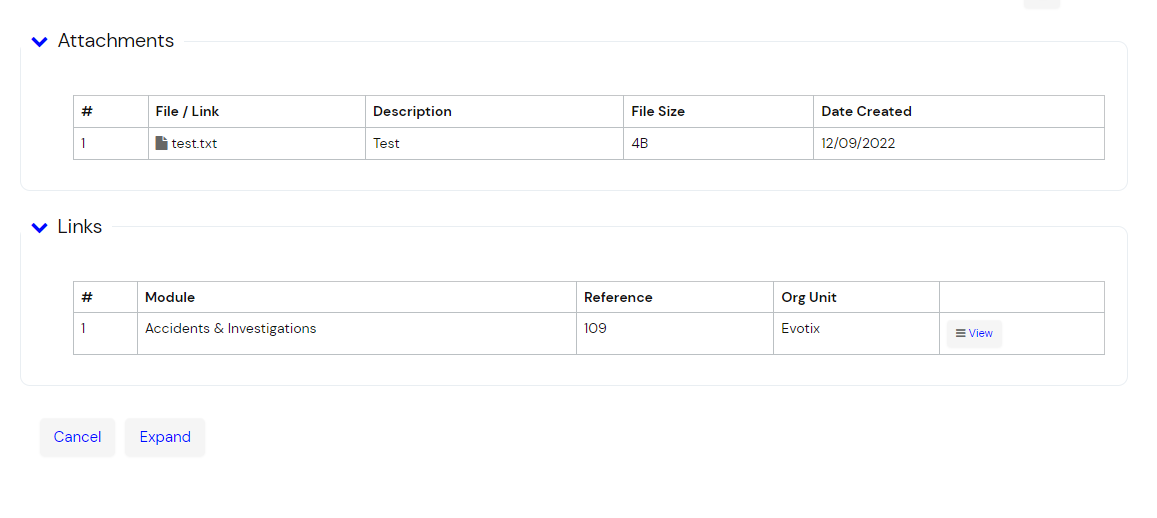Click the File Size column header
The image size is (1157, 518).
[658, 111]
